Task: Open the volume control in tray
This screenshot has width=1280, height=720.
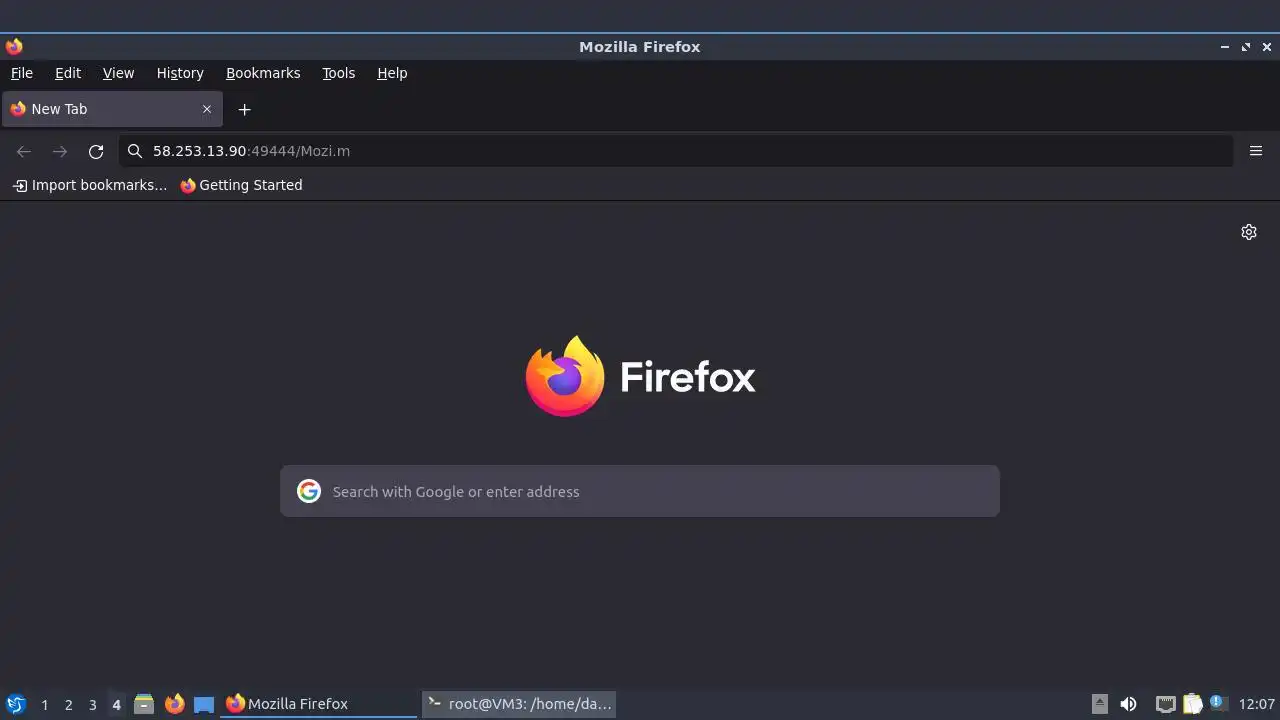Action: click(x=1128, y=704)
